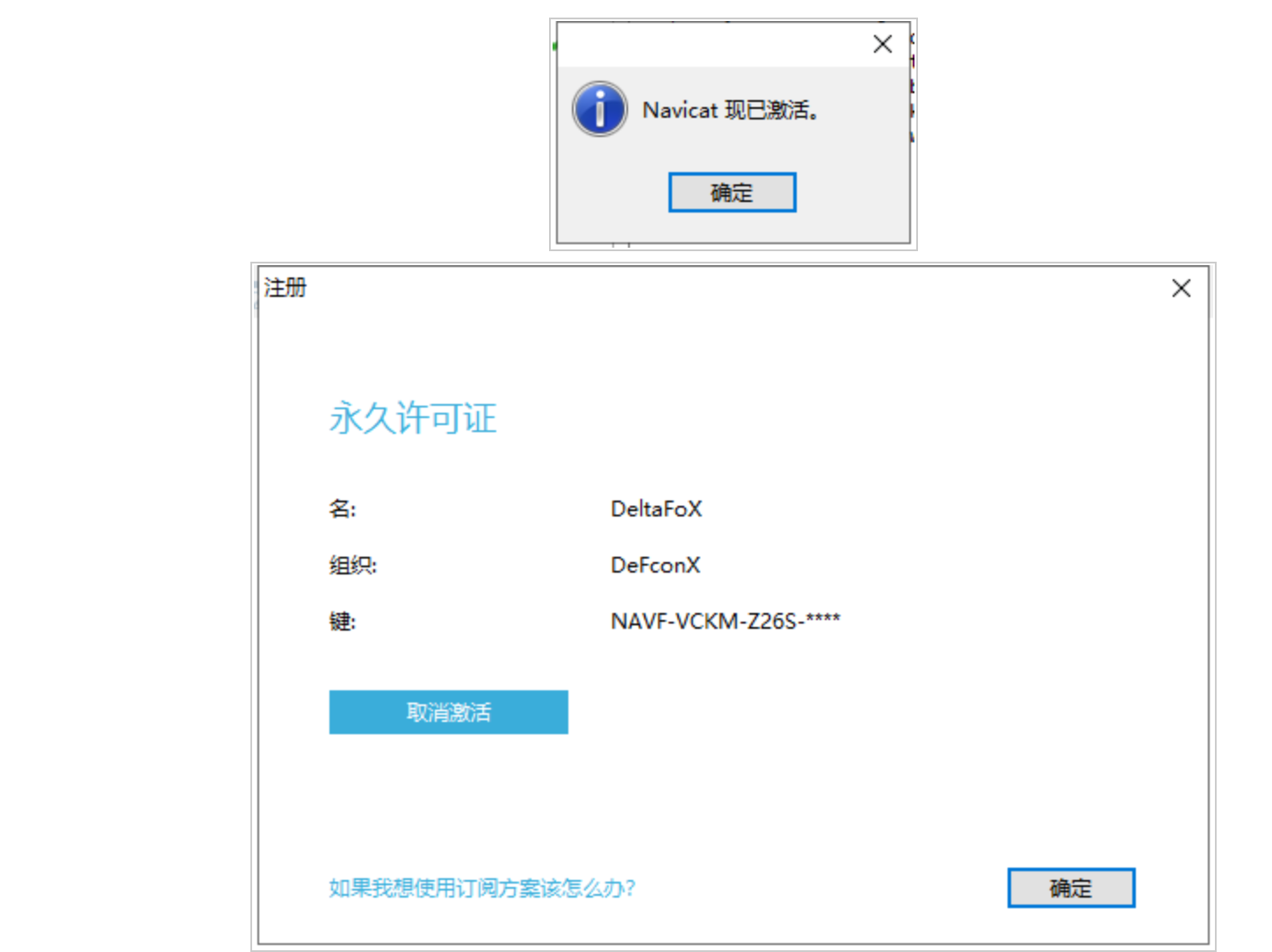Select the organization value DeFconX

tap(655, 565)
